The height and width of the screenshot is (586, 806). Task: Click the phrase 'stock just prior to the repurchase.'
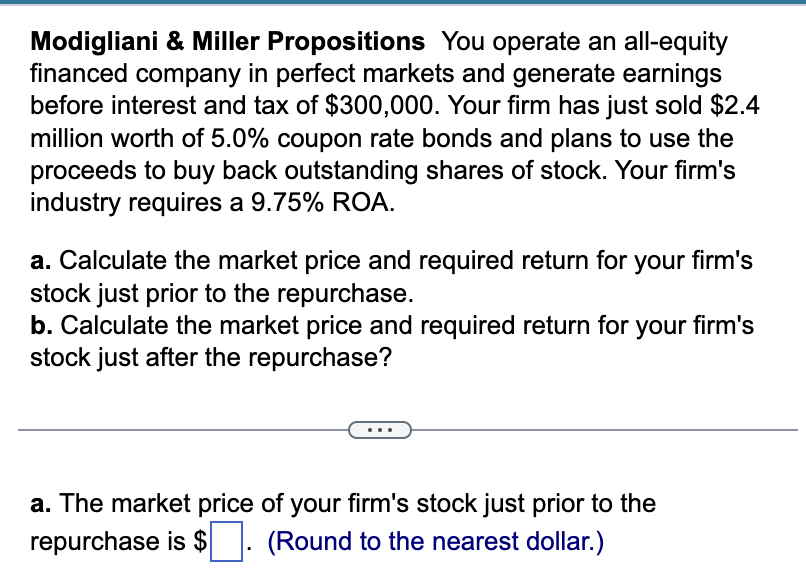[222, 294]
